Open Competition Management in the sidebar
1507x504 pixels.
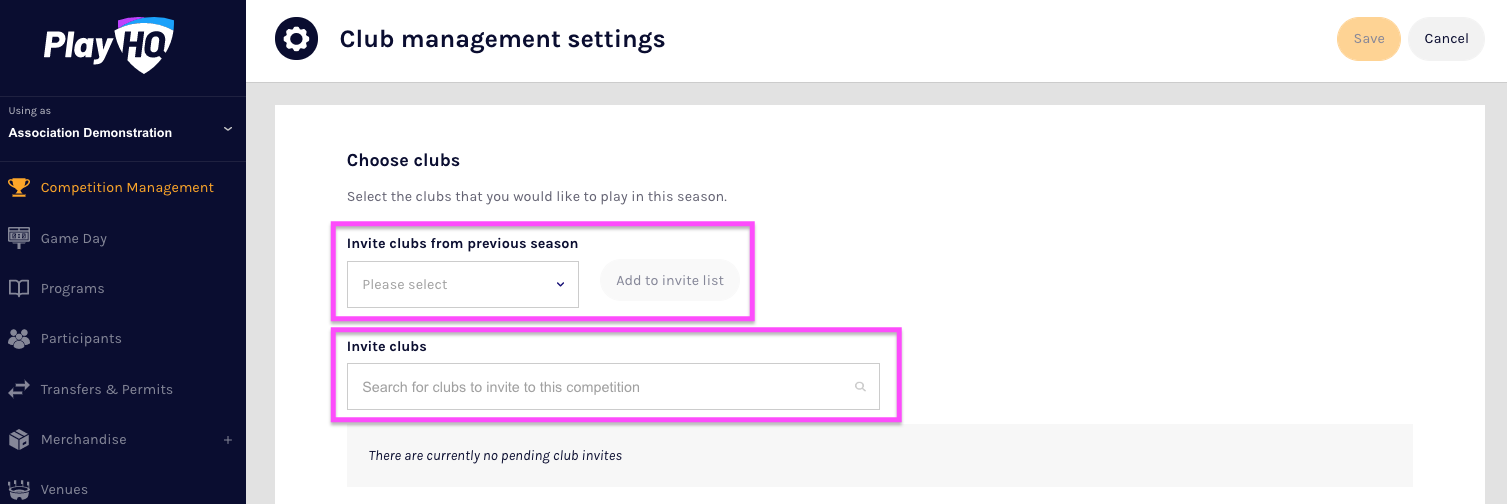click(x=127, y=187)
